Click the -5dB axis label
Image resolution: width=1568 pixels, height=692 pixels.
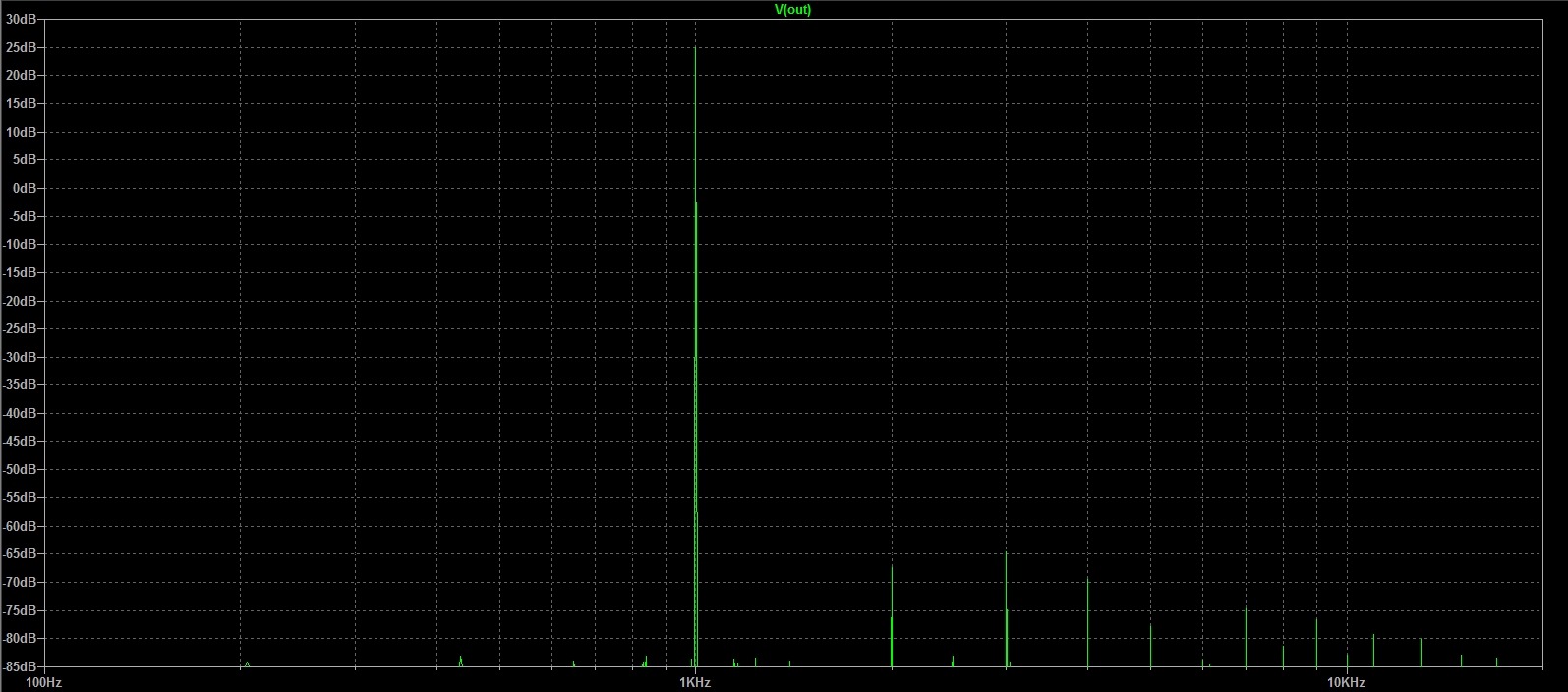point(25,216)
